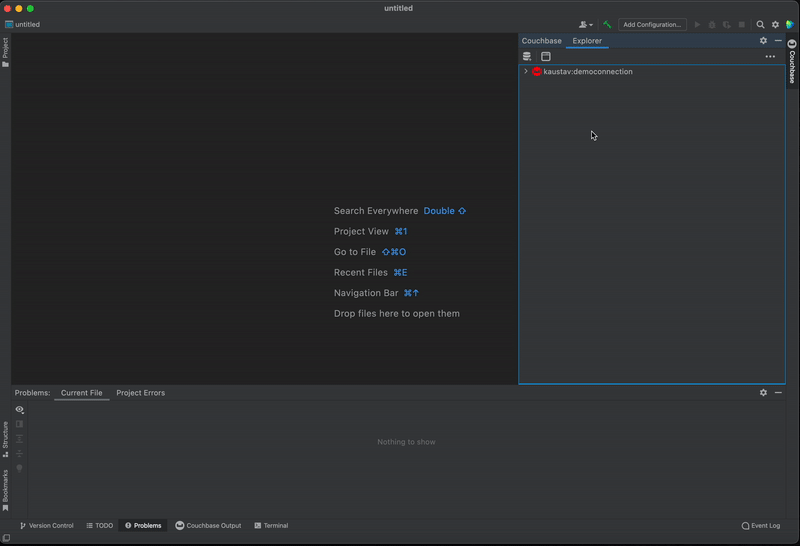Toggle the Bookmarks side stripe button
Screen dimensions: 800x546
click(5, 490)
